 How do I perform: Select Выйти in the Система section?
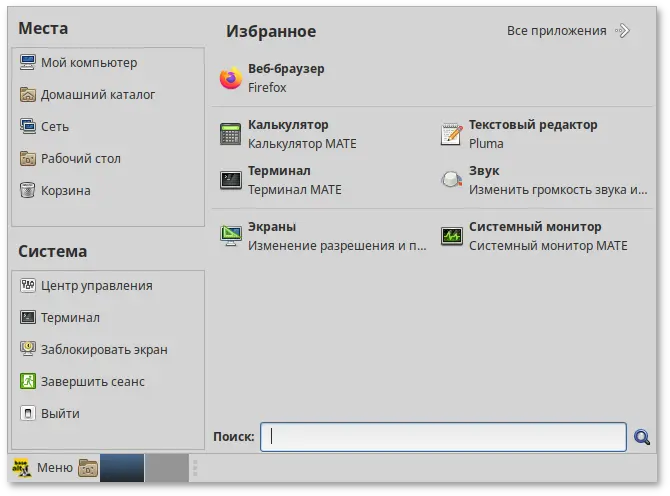pyautogui.click(x=60, y=414)
